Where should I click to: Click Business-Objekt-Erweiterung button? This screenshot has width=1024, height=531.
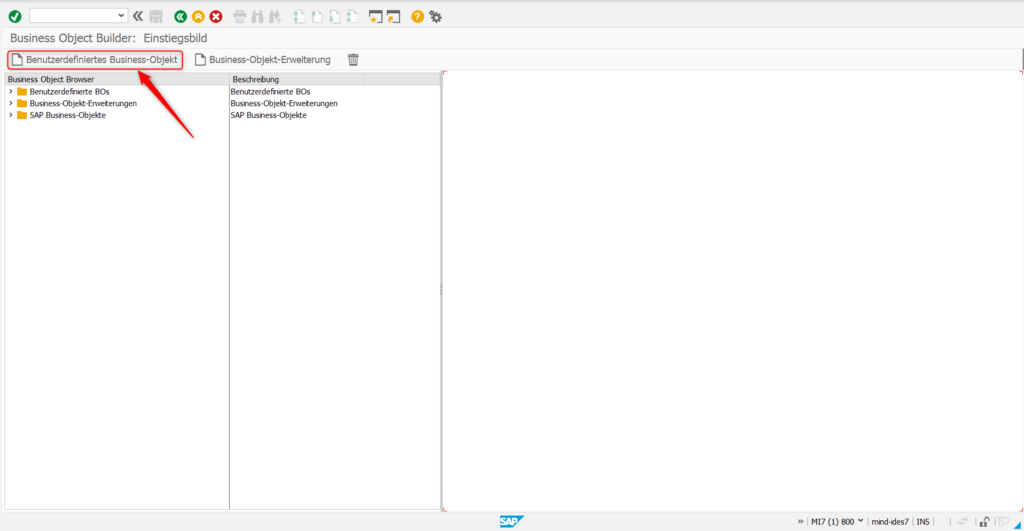pyautogui.click(x=263, y=60)
